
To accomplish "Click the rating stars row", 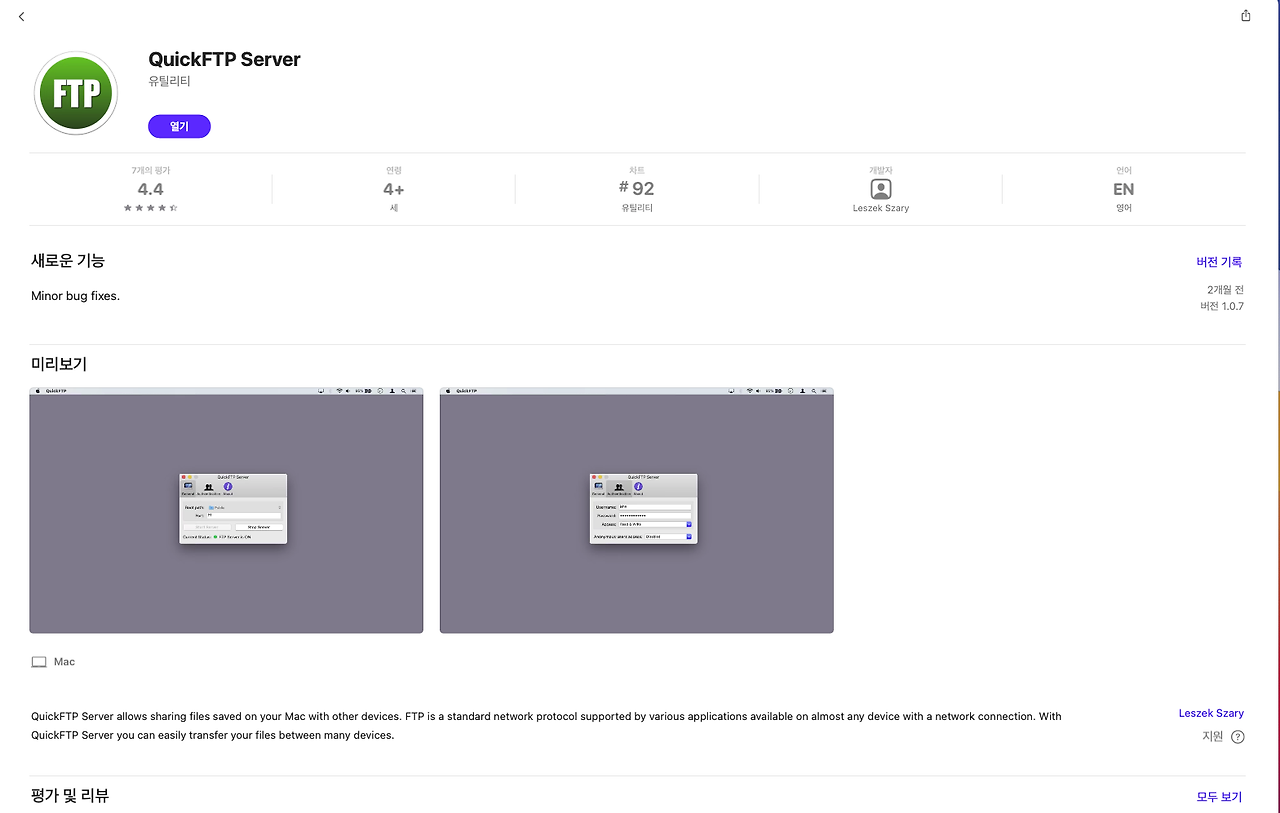I will pos(151,208).
